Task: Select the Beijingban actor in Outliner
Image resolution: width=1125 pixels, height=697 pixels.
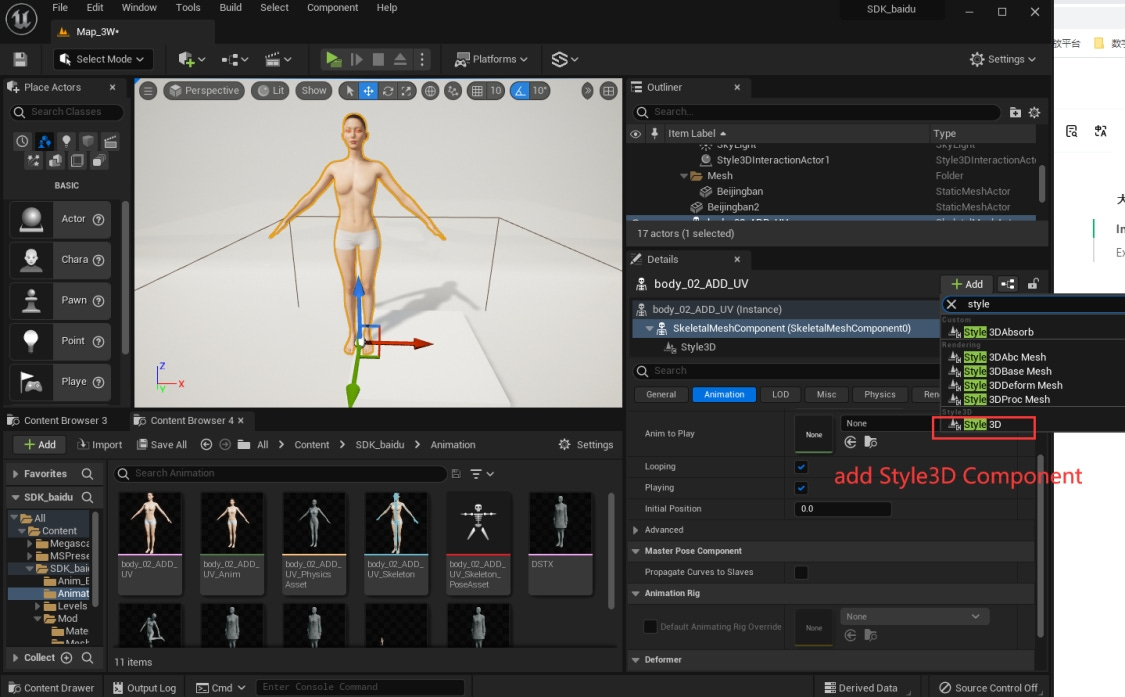Action: (x=739, y=192)
